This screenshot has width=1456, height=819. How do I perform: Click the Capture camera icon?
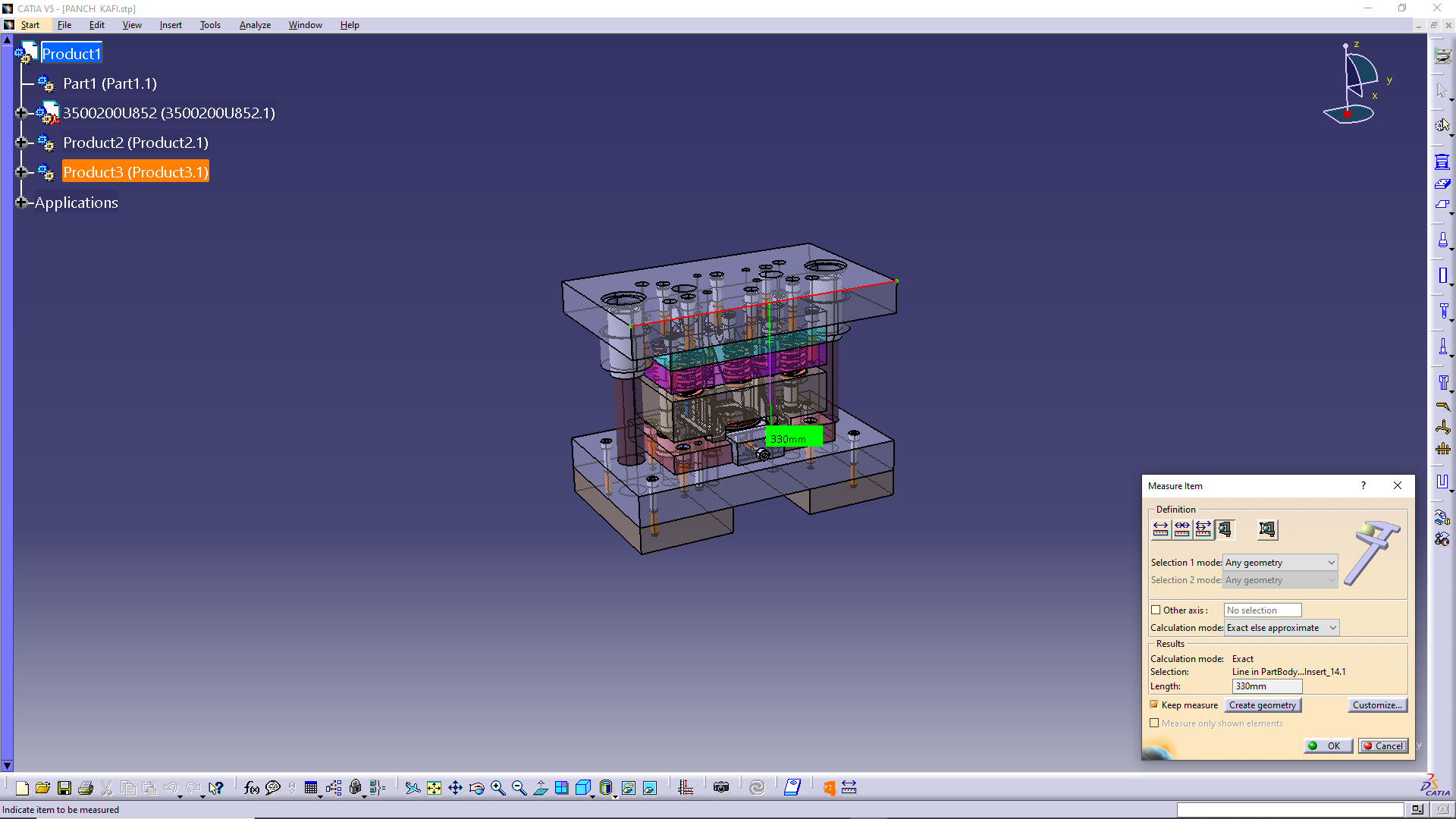[721, 788]
